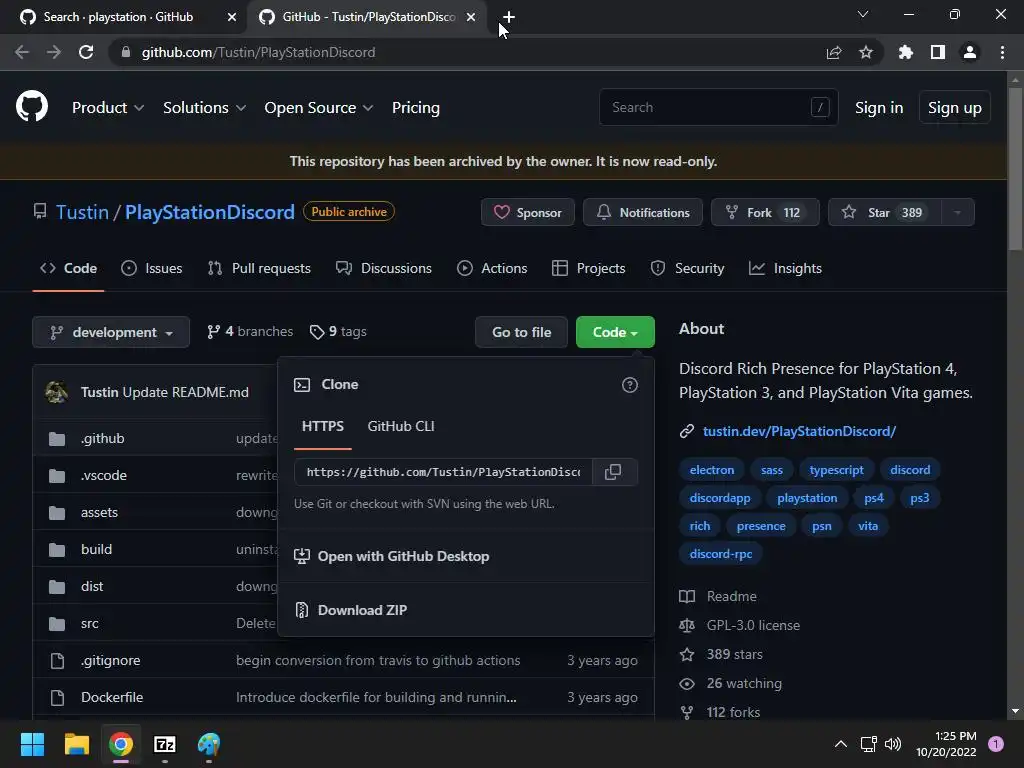The width and height of the screenshot is (1024, 768).
Task: Click the discord-rpc topic tag
Action: pos(721,554)
